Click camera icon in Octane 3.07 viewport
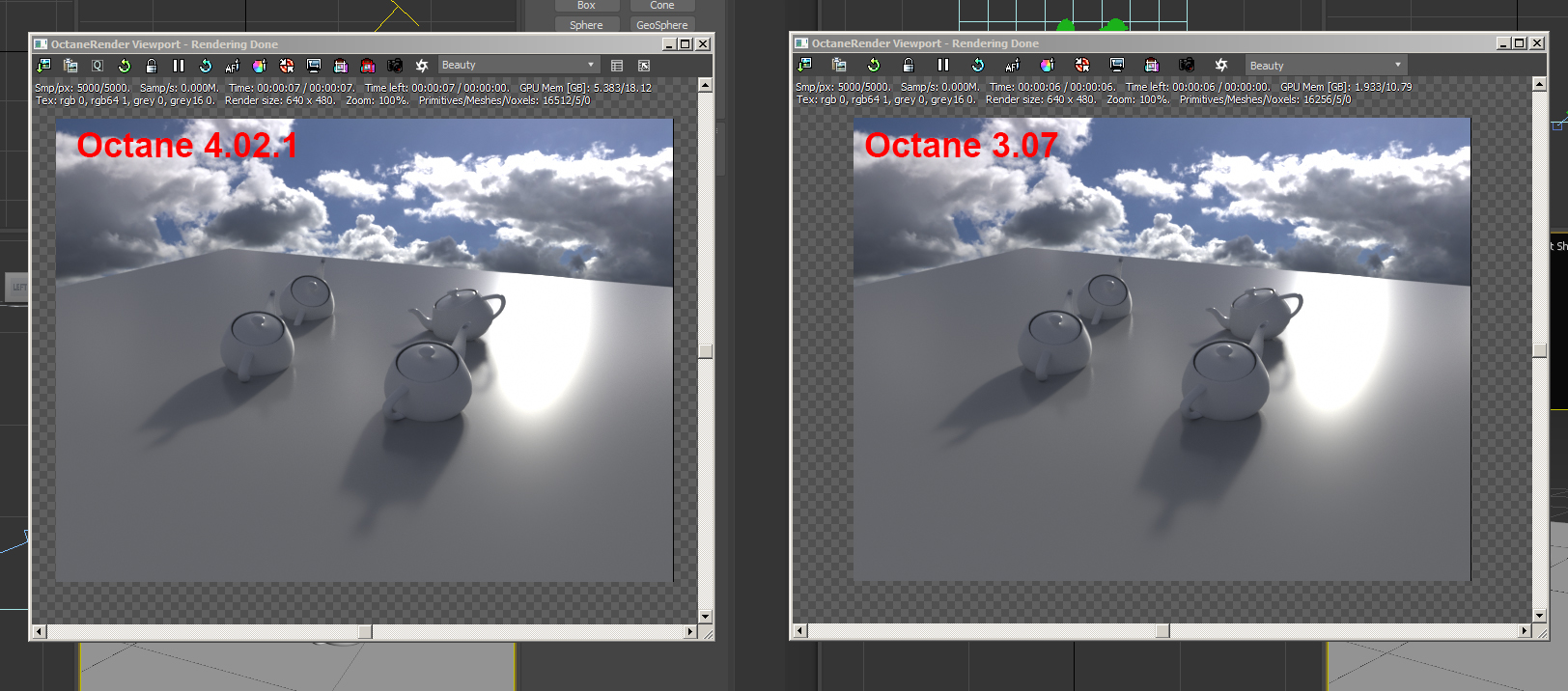 click(x=1187, y=65)
